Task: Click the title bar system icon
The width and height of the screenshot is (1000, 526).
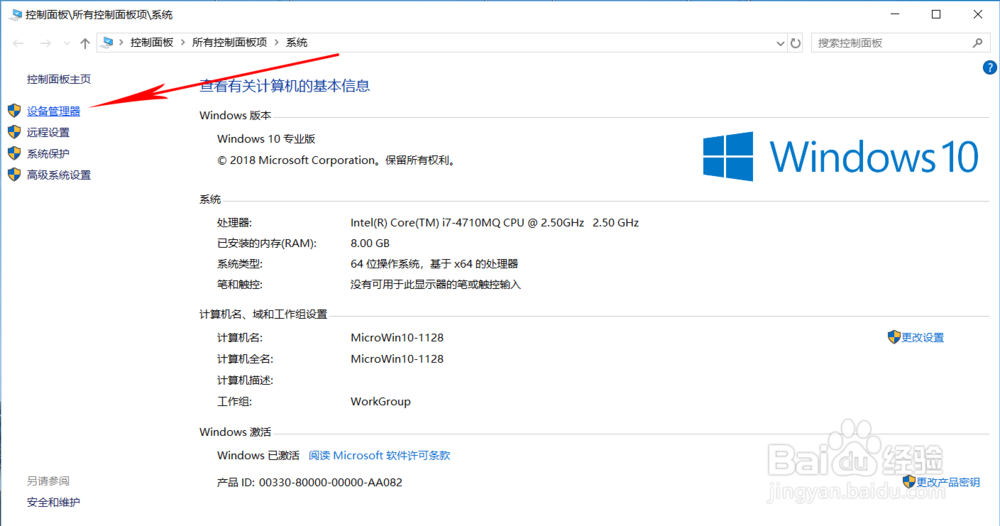Action: pyautogui.click(x=16, y=15)
